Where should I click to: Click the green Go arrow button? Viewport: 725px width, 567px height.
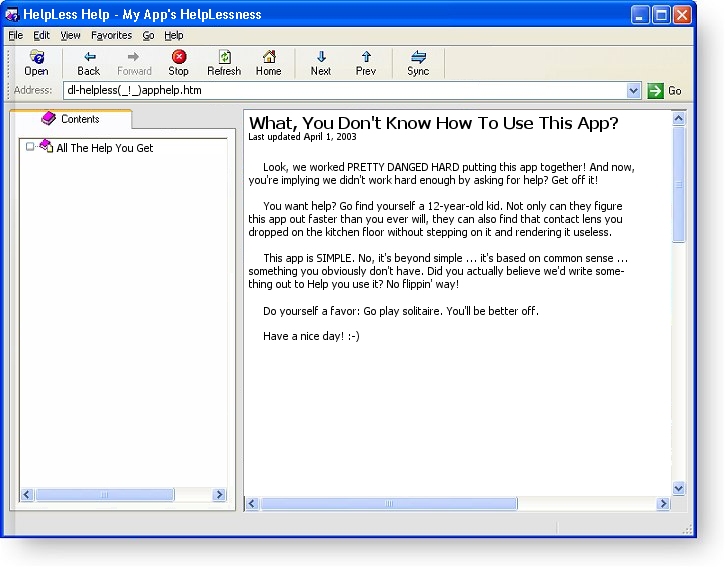(x=655, y=91)
